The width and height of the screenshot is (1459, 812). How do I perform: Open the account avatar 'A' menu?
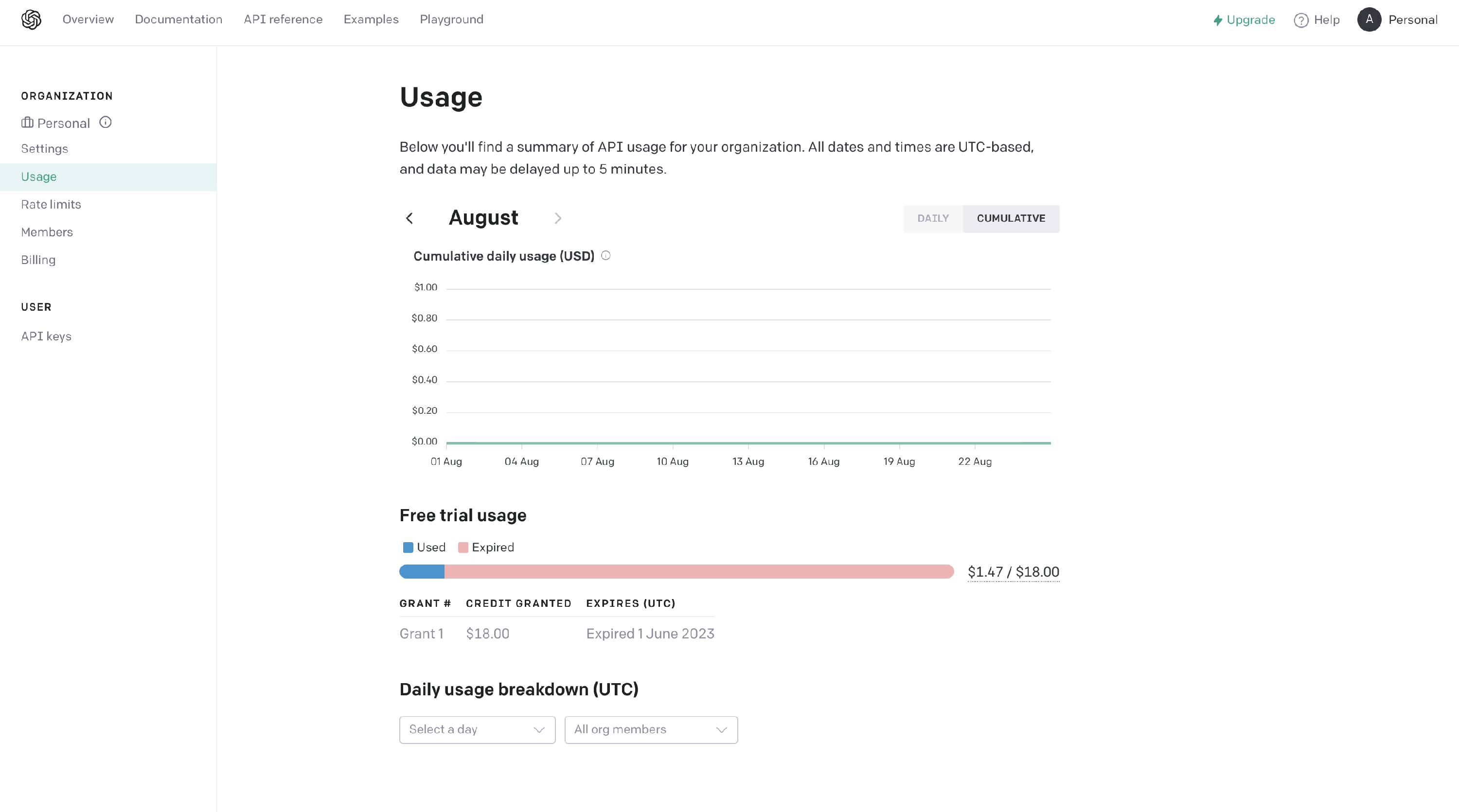point(1369,20)
